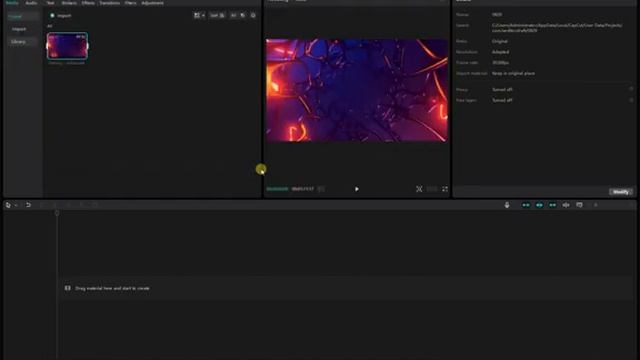Toggle clip linkage in timeline
640x360 pixels.
click(552, 205)
